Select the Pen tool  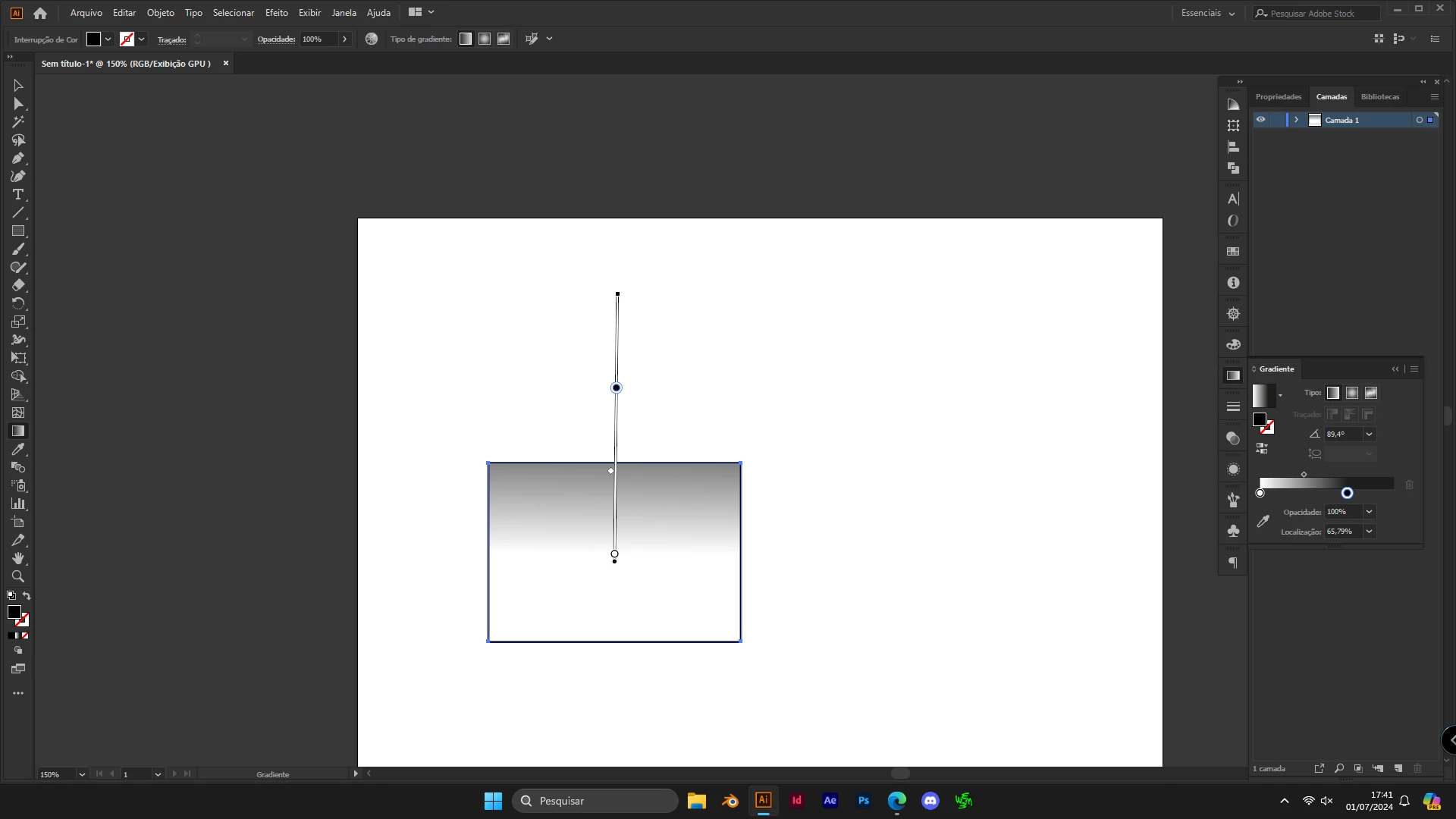click(18, 158)
